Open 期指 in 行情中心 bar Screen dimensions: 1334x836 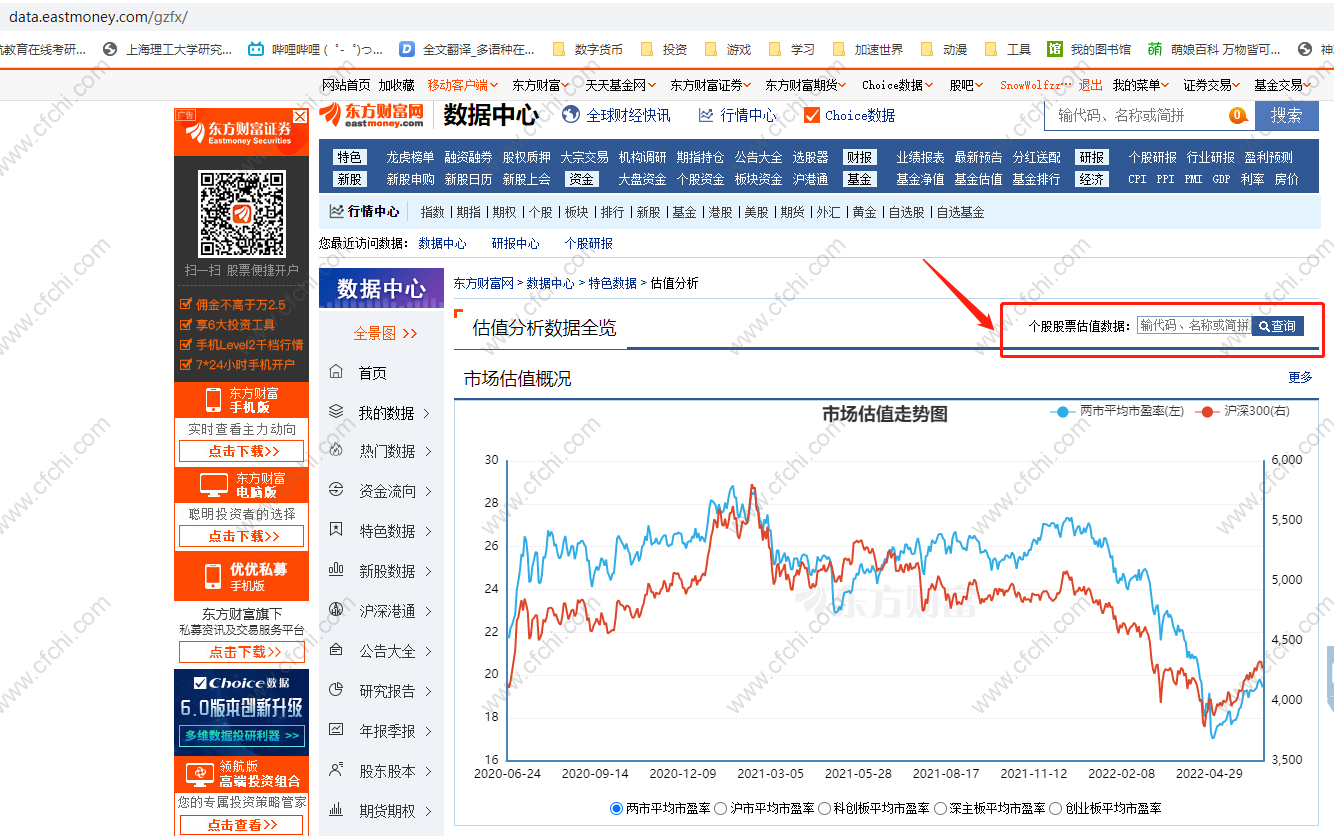[x=468, y=212]
